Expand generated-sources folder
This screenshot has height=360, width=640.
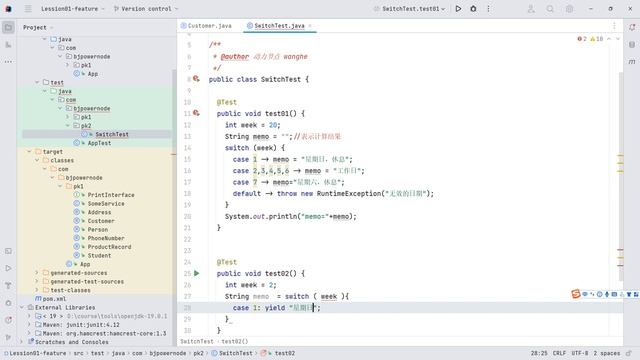coord(37,273)
